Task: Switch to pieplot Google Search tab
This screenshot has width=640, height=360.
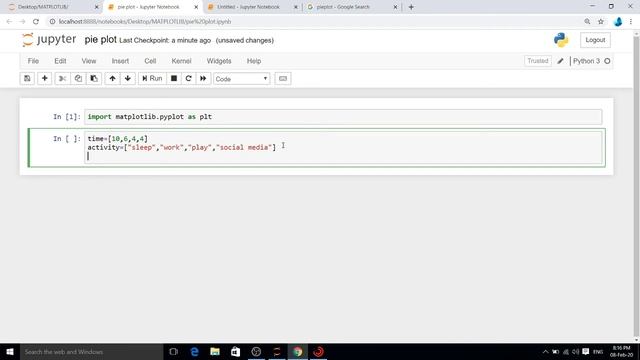Action: pyautogui.click(x=352, y=7)
